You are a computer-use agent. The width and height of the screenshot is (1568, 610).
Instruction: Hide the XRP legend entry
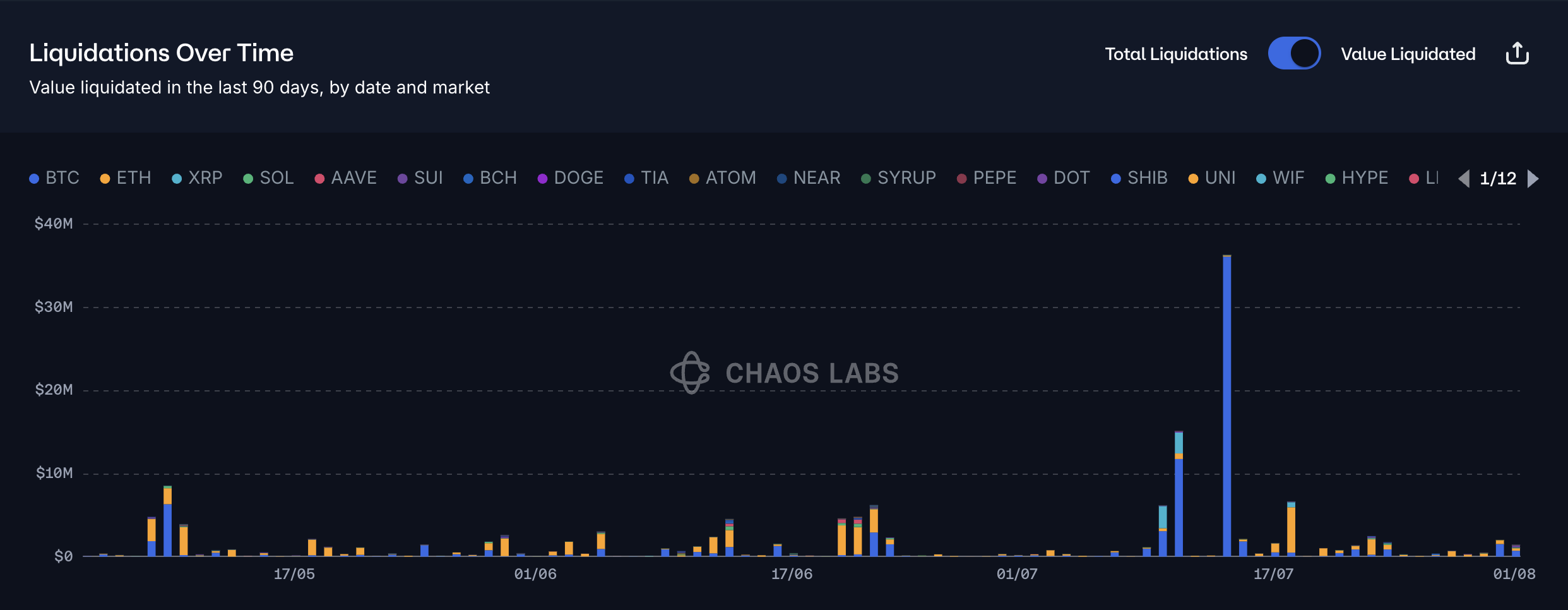197,178
